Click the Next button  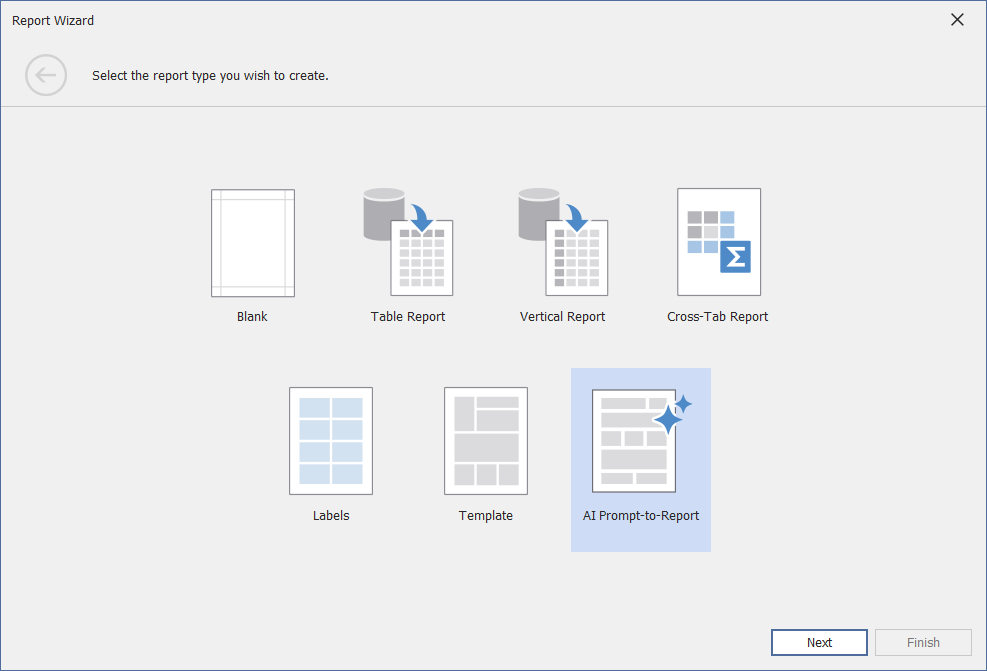click(x=819, y=642)
